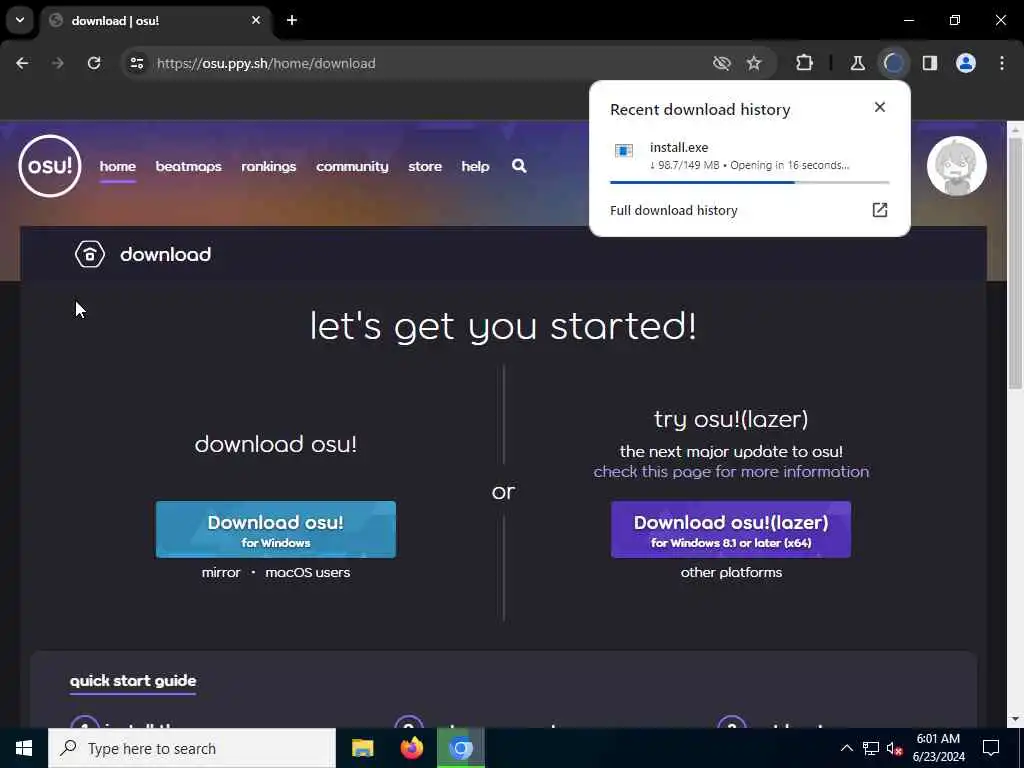
Task: Click 'Download osu!(lazer)' button
Action: (731, 530)
